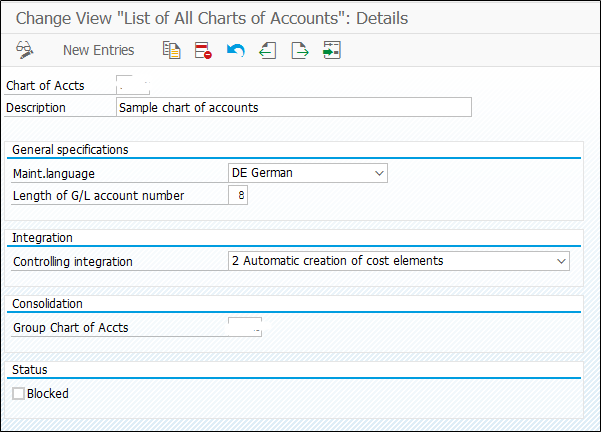The height and width of the screenshot is (432, 601).
Task: Click the Group Chart of Accts field
Action: pyautogui.click(x=245, y=327)
